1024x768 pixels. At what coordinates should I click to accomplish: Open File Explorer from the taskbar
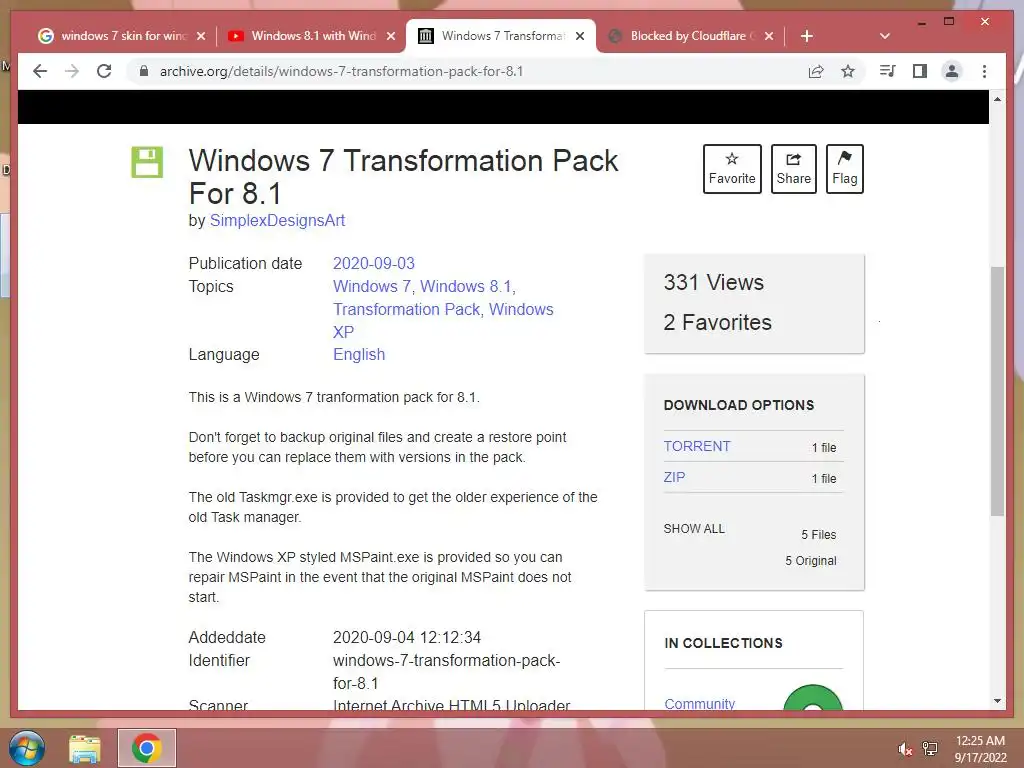pyautogui.click(x=85, y=748)
